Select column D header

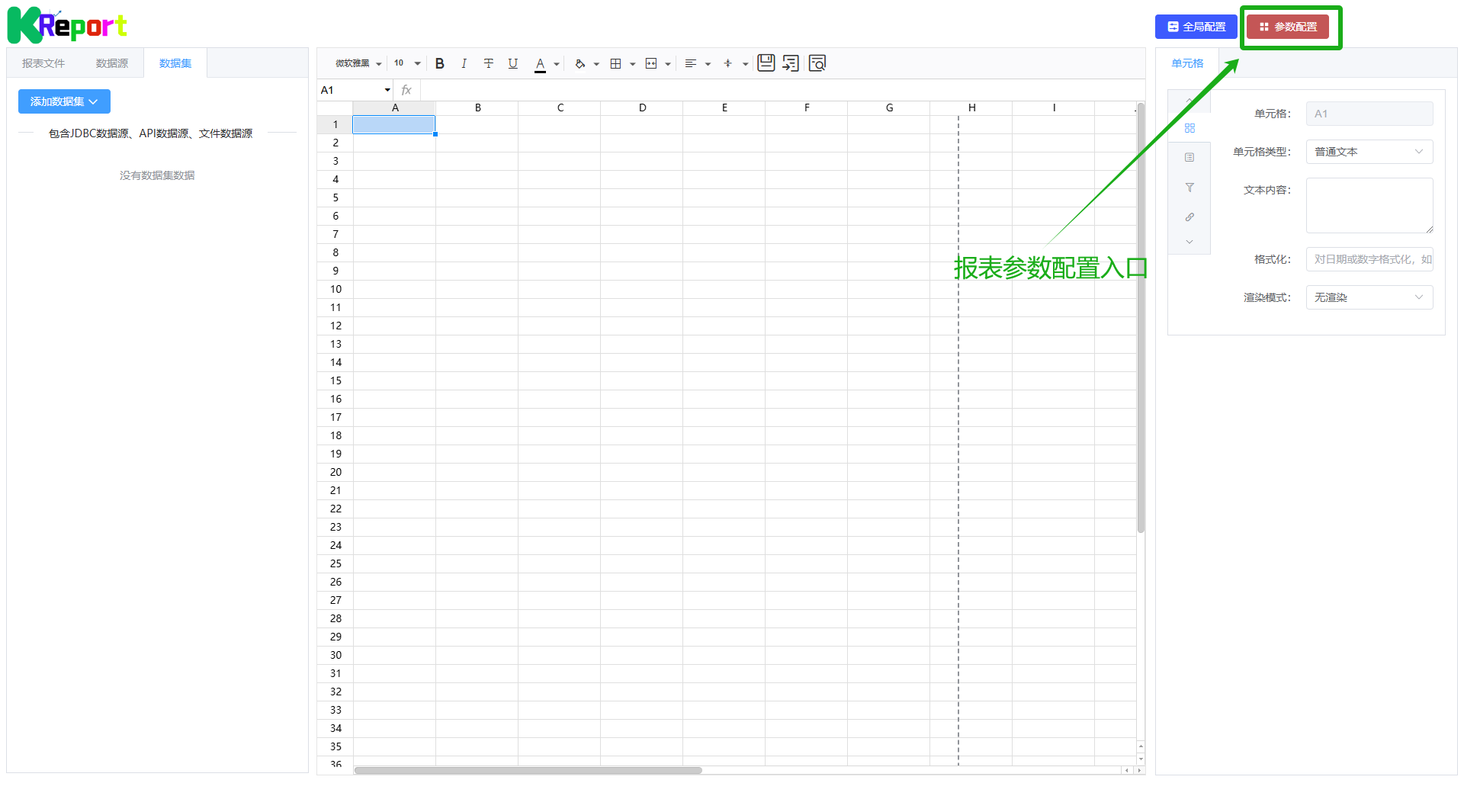coord(642,108)
